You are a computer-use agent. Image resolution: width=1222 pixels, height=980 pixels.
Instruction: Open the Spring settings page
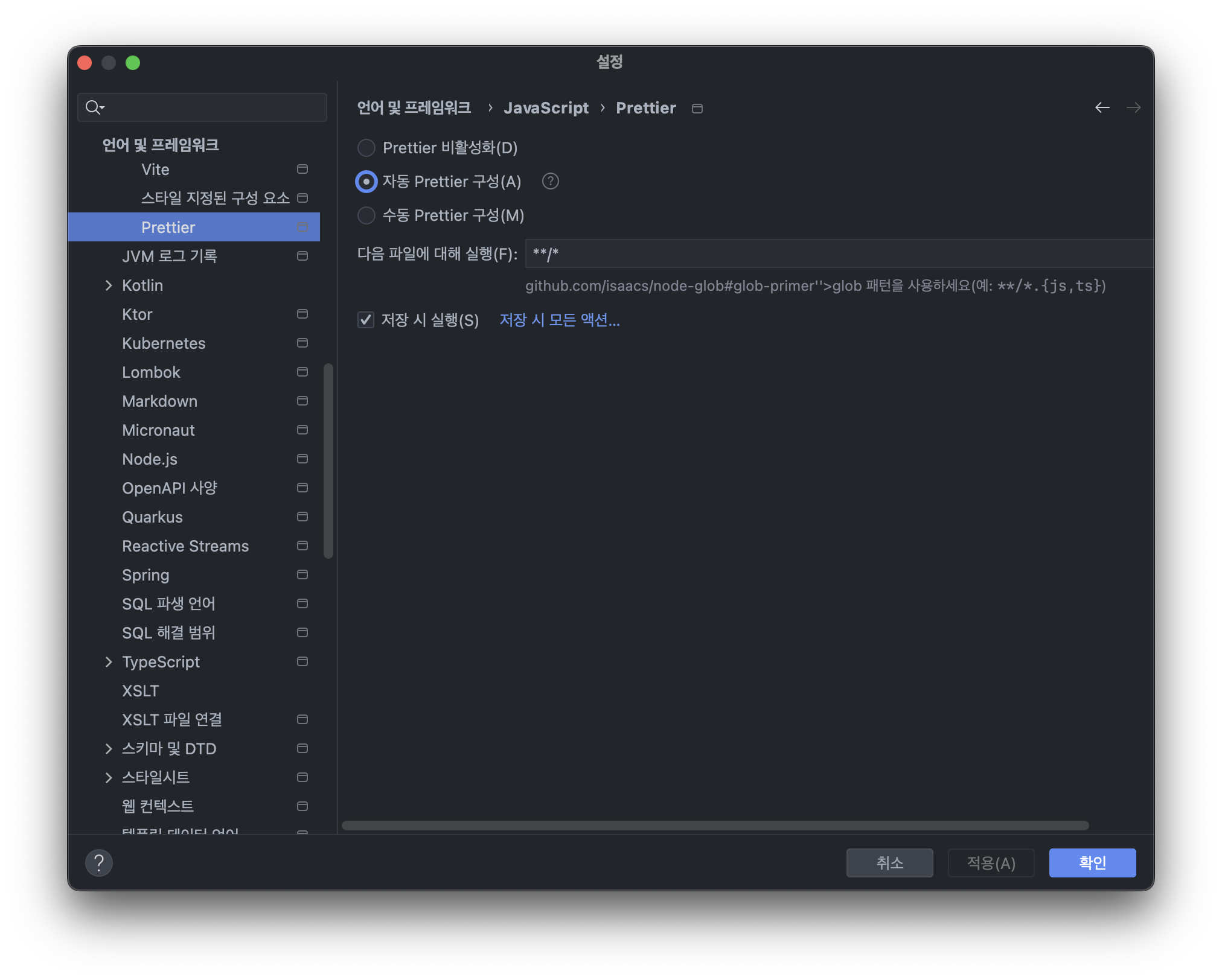point(146,575)
